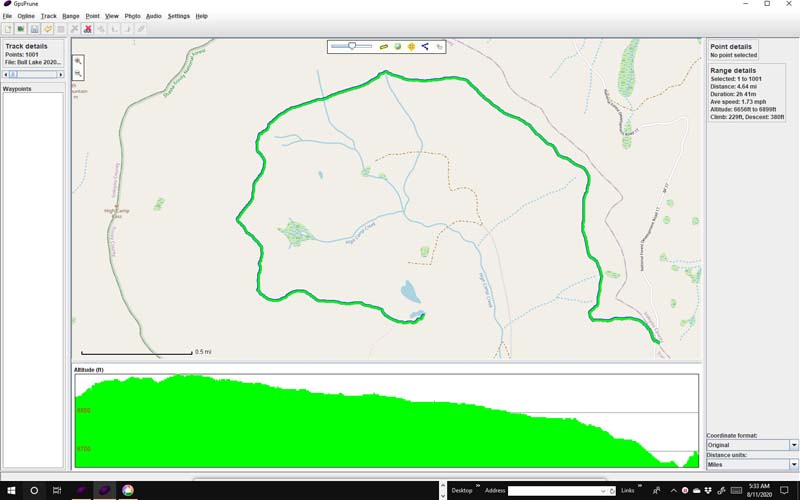Open the Track menu
This screenshot has width=800, height=500.
(x=48, y=16)
